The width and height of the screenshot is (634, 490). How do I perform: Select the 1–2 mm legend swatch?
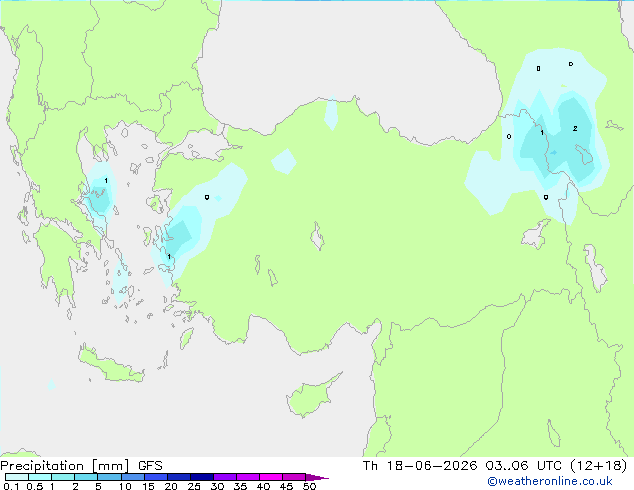click(x=63, y=477)
